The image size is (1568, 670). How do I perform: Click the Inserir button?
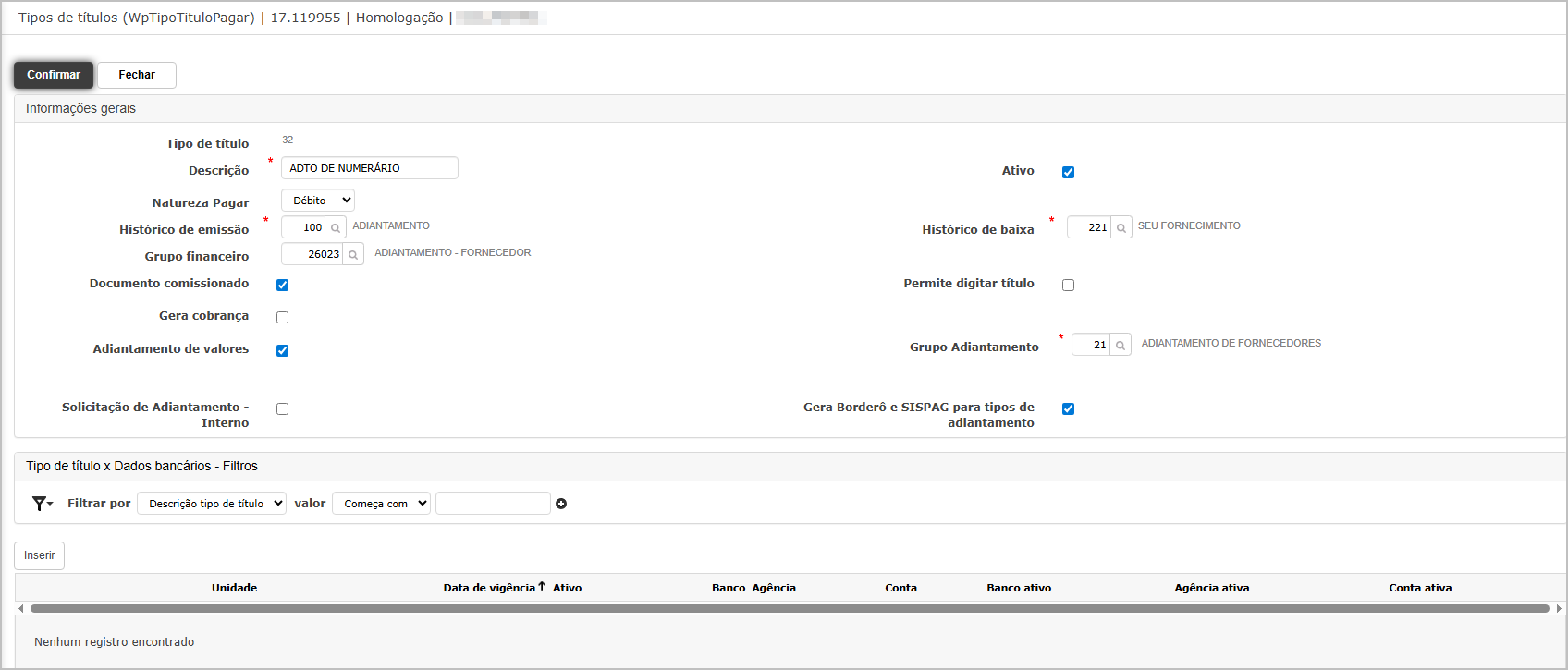[x=39, y=555]
